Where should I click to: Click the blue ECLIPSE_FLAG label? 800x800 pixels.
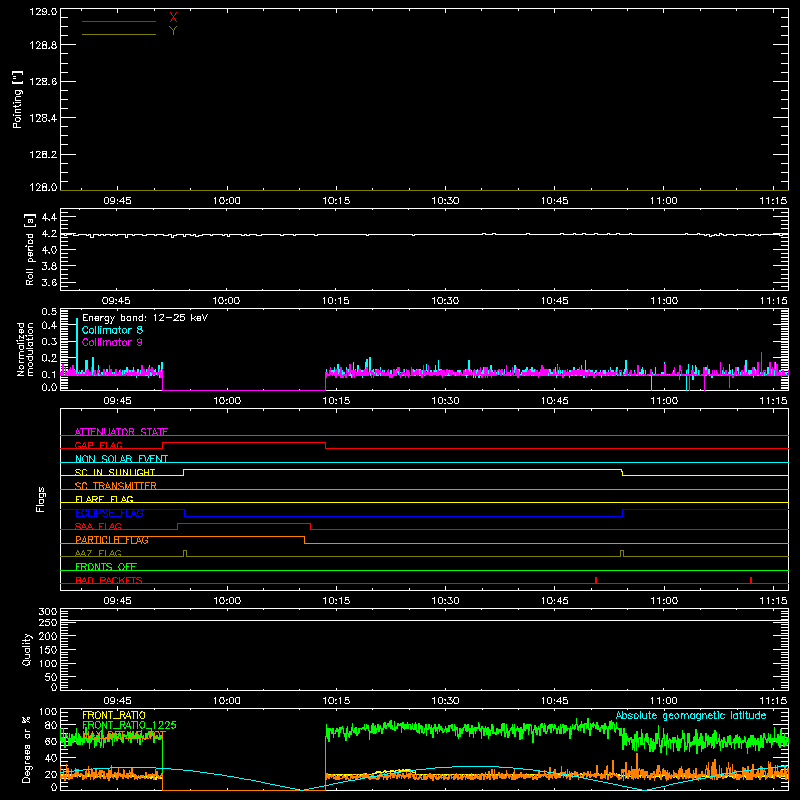(x=109, y=513)
